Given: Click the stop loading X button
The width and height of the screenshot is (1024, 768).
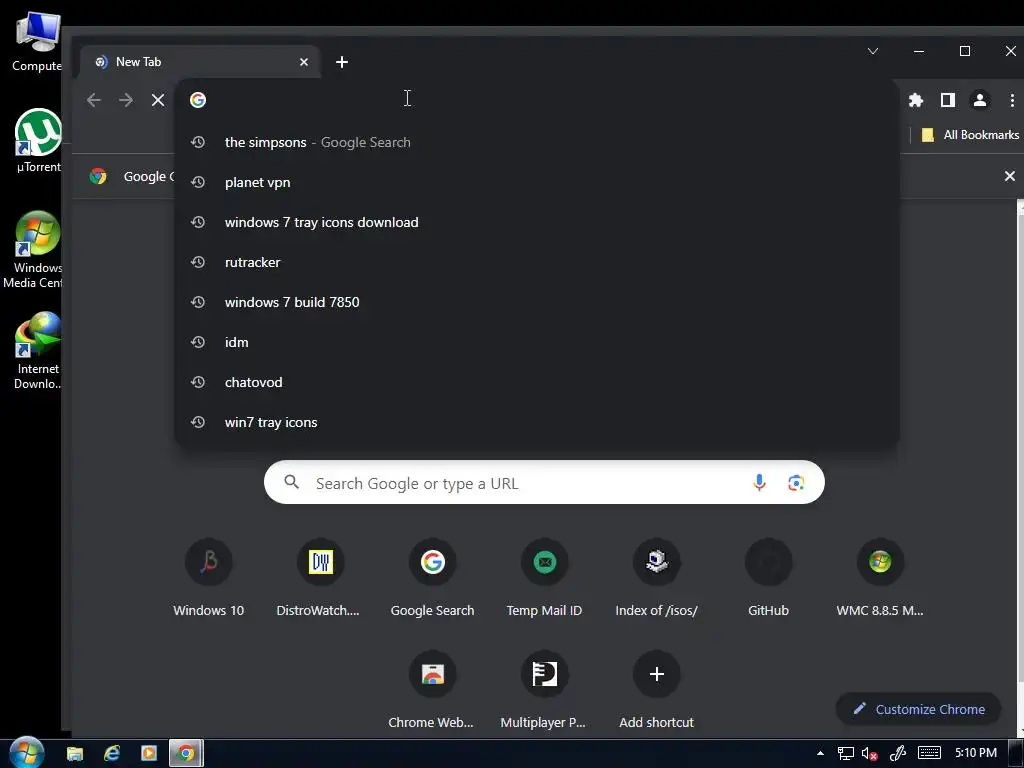Looking at the screenshot, I should tap(157, 100).
